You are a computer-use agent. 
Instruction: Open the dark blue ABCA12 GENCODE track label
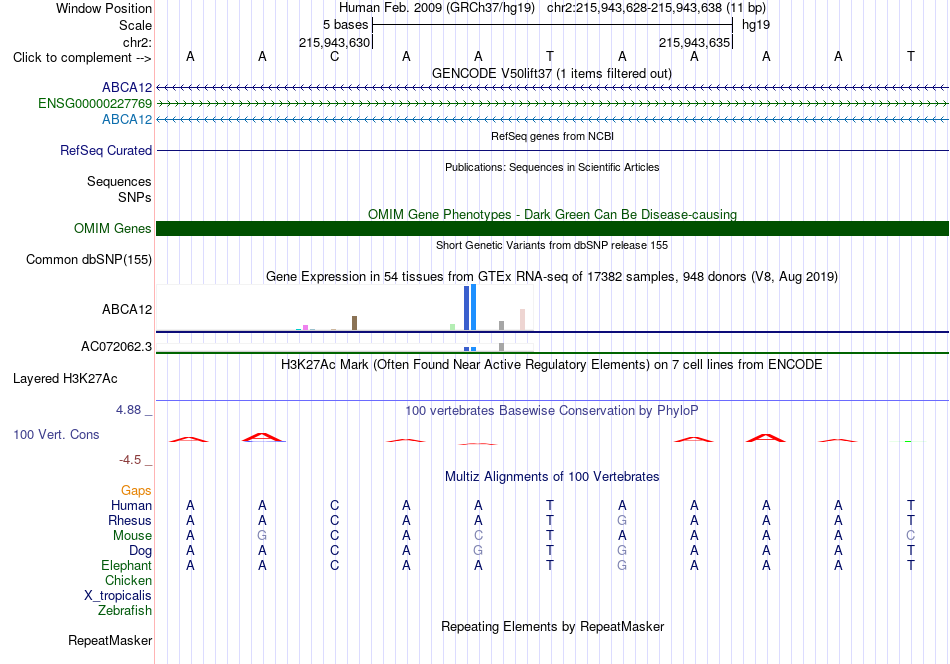coord(127,87)
